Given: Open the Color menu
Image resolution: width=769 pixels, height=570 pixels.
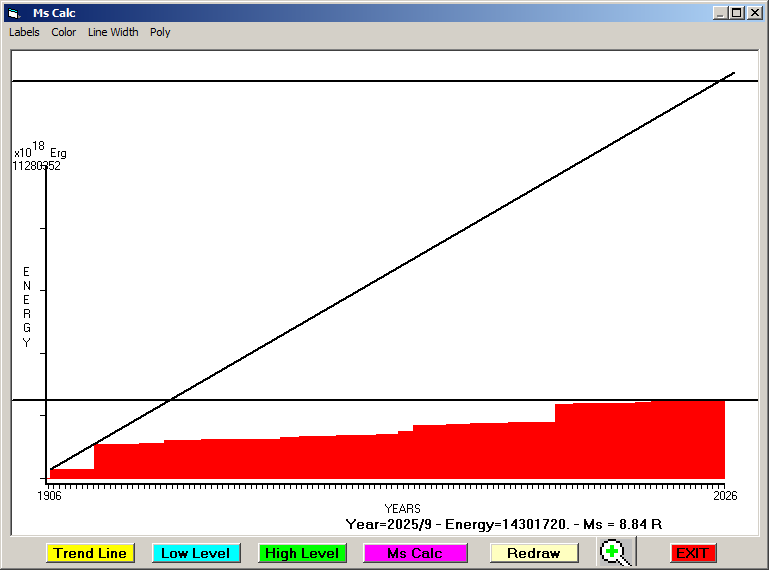Looking at the screenshot, I should (x=64, y=32).
